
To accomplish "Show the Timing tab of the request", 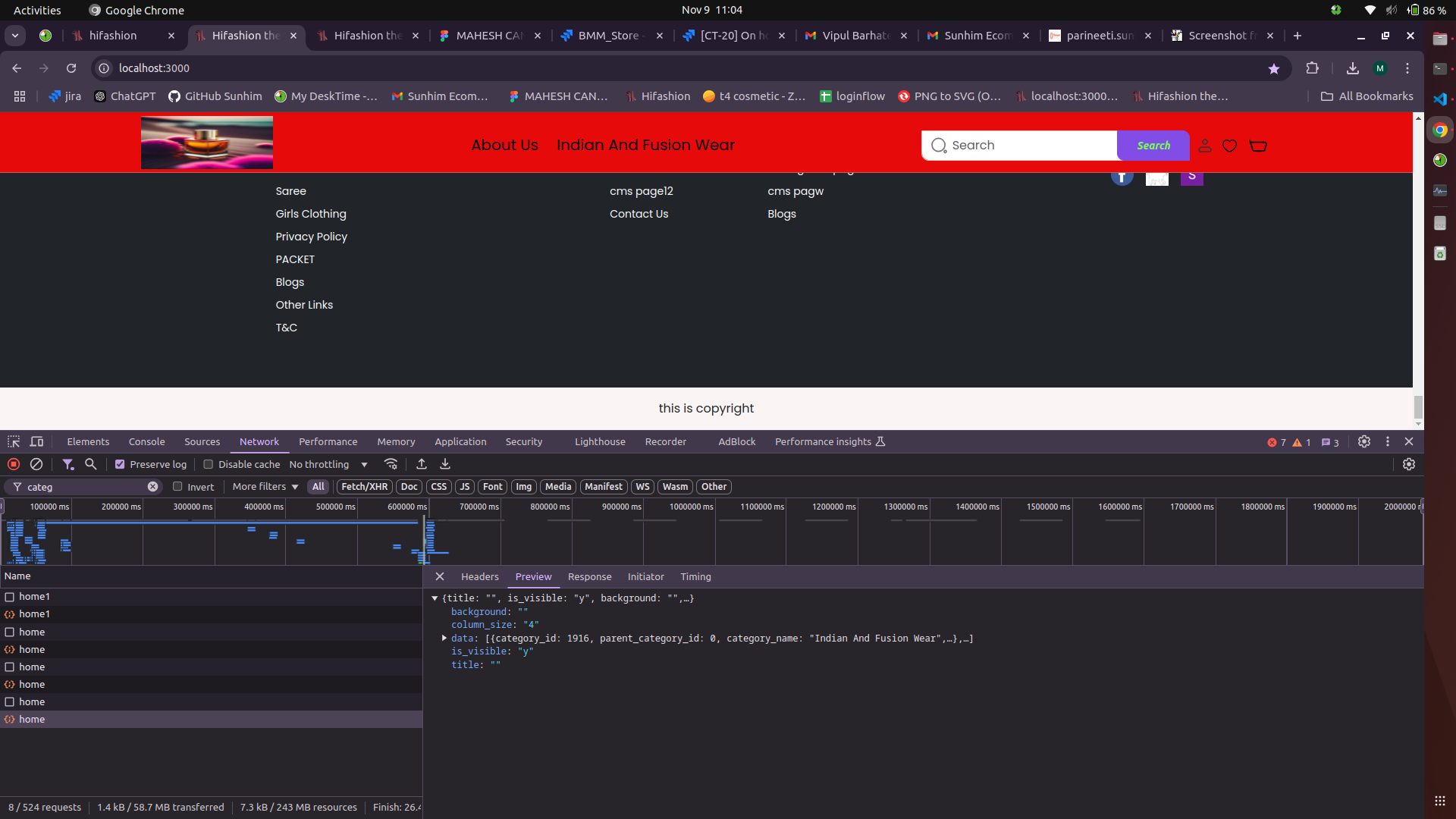I will click(x=695, y=577).
